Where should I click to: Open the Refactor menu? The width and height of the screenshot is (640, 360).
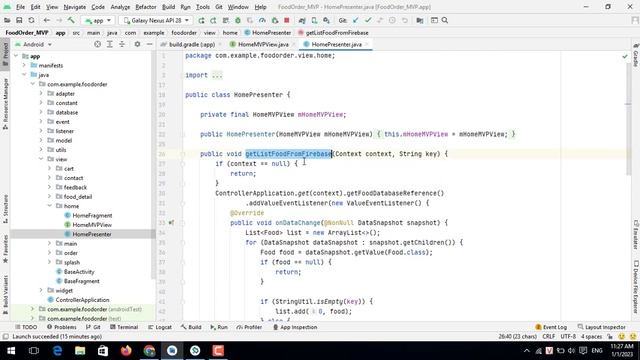146,7
